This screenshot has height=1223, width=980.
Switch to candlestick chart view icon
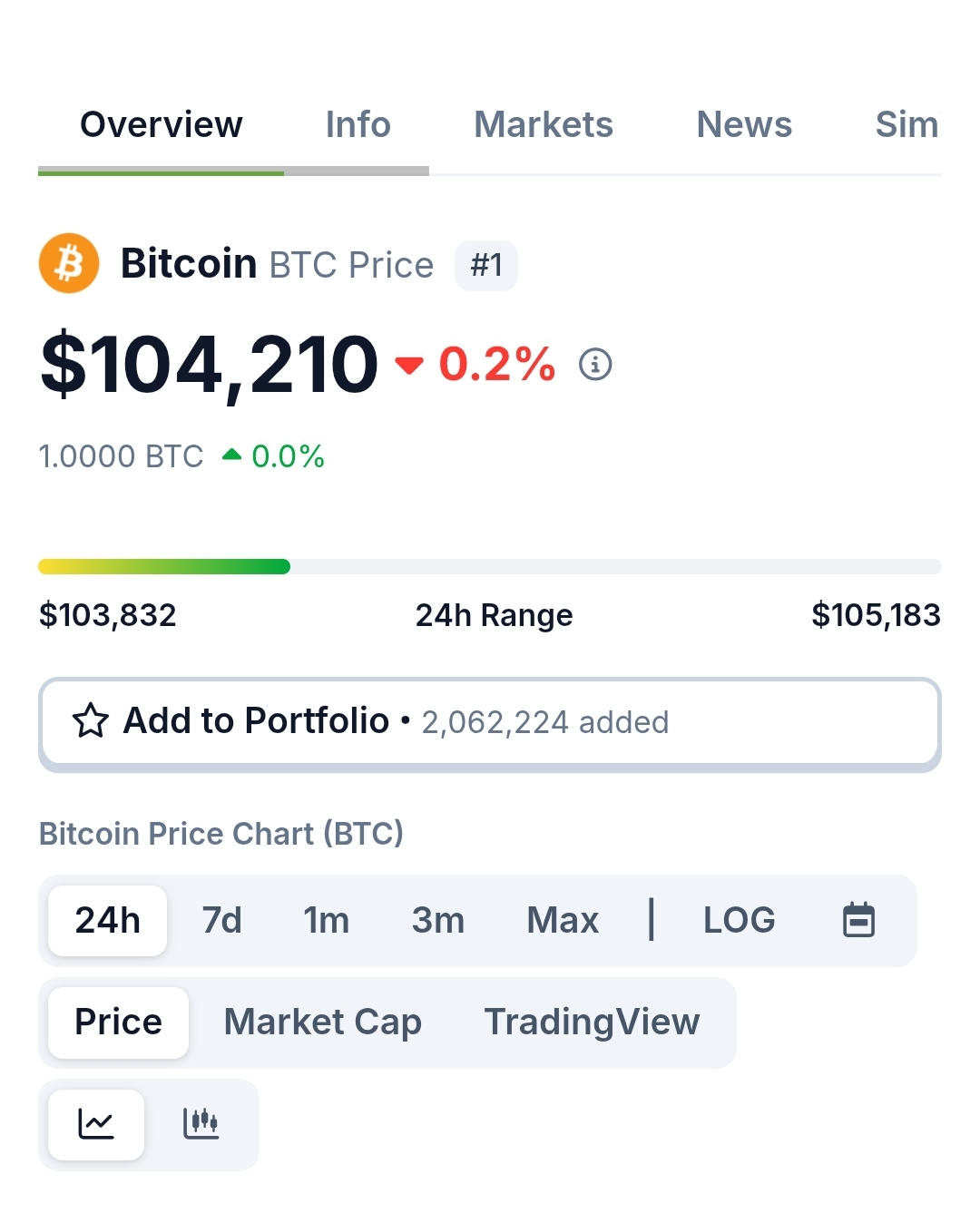[201, 1124]
